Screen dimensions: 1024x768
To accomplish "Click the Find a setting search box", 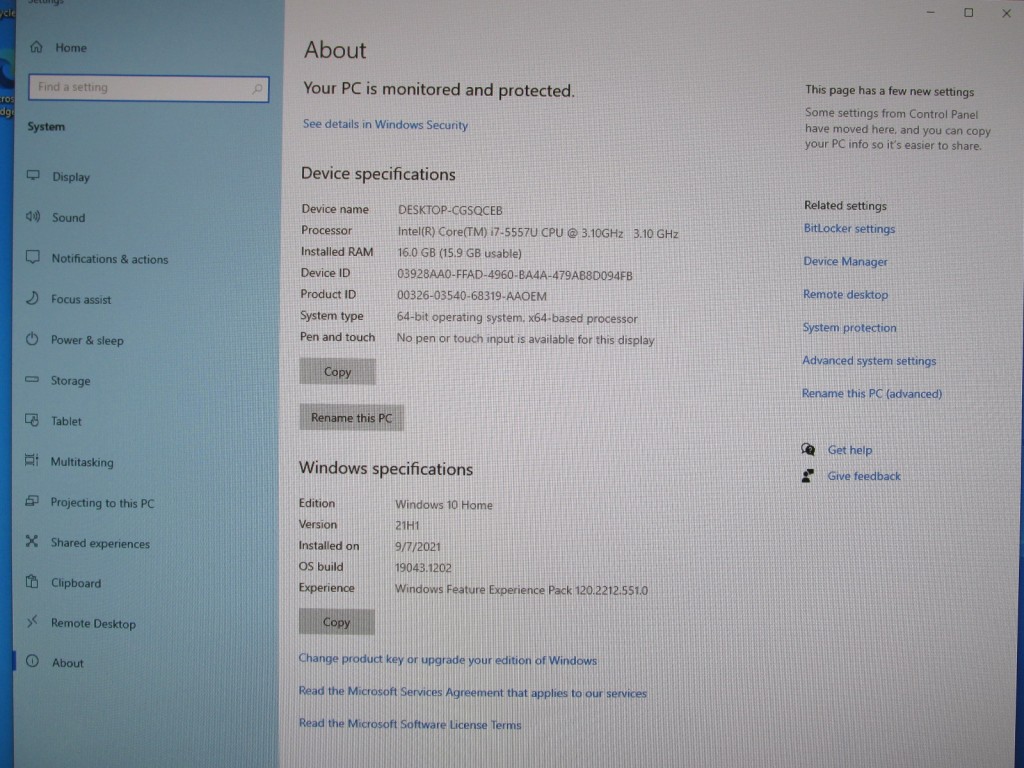I will [148, 88].
